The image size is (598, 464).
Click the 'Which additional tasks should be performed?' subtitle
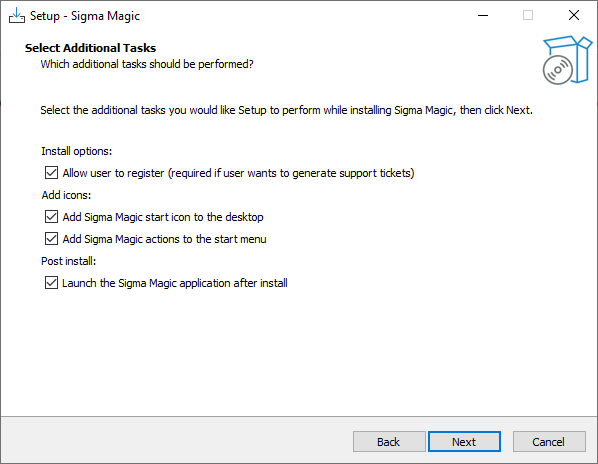[x=147, y=64]
